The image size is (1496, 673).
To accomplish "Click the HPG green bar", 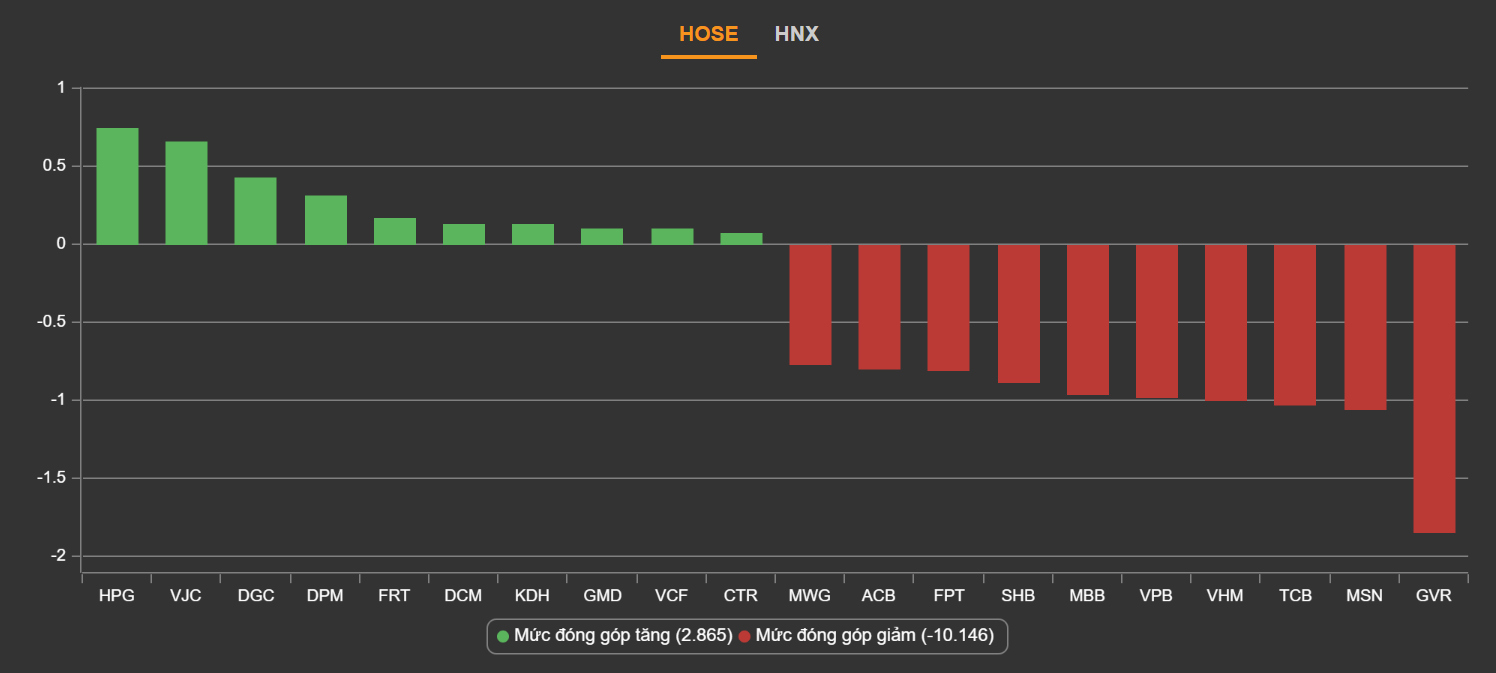I will coord(117,186).
